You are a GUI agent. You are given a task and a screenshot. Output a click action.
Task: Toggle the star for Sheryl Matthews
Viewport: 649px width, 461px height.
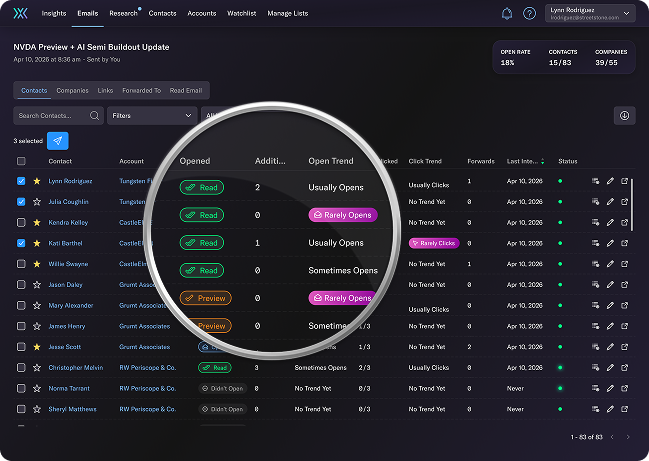tap(37, 409)
